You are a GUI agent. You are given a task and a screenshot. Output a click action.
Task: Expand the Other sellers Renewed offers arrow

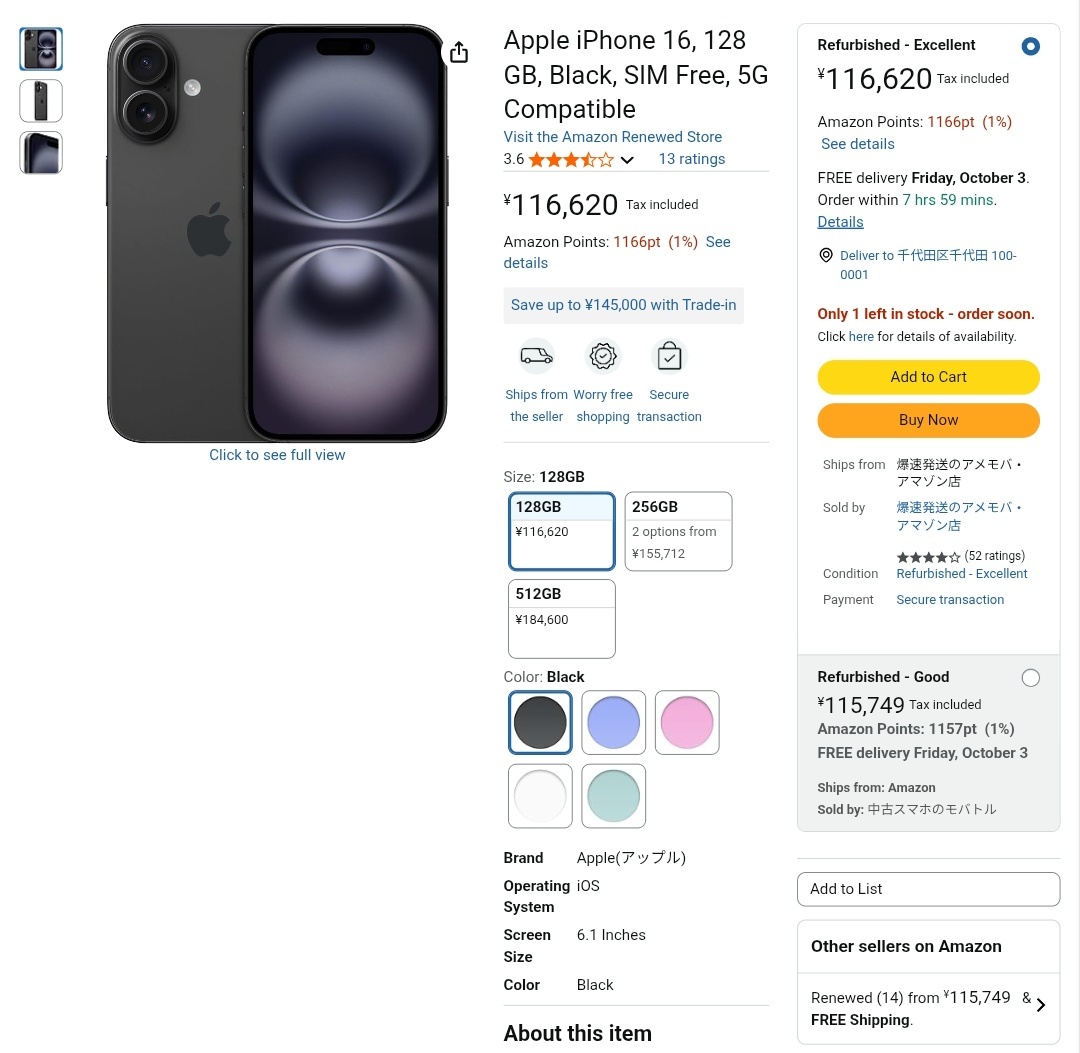pyautogui.click(x=1041, y=1005)
